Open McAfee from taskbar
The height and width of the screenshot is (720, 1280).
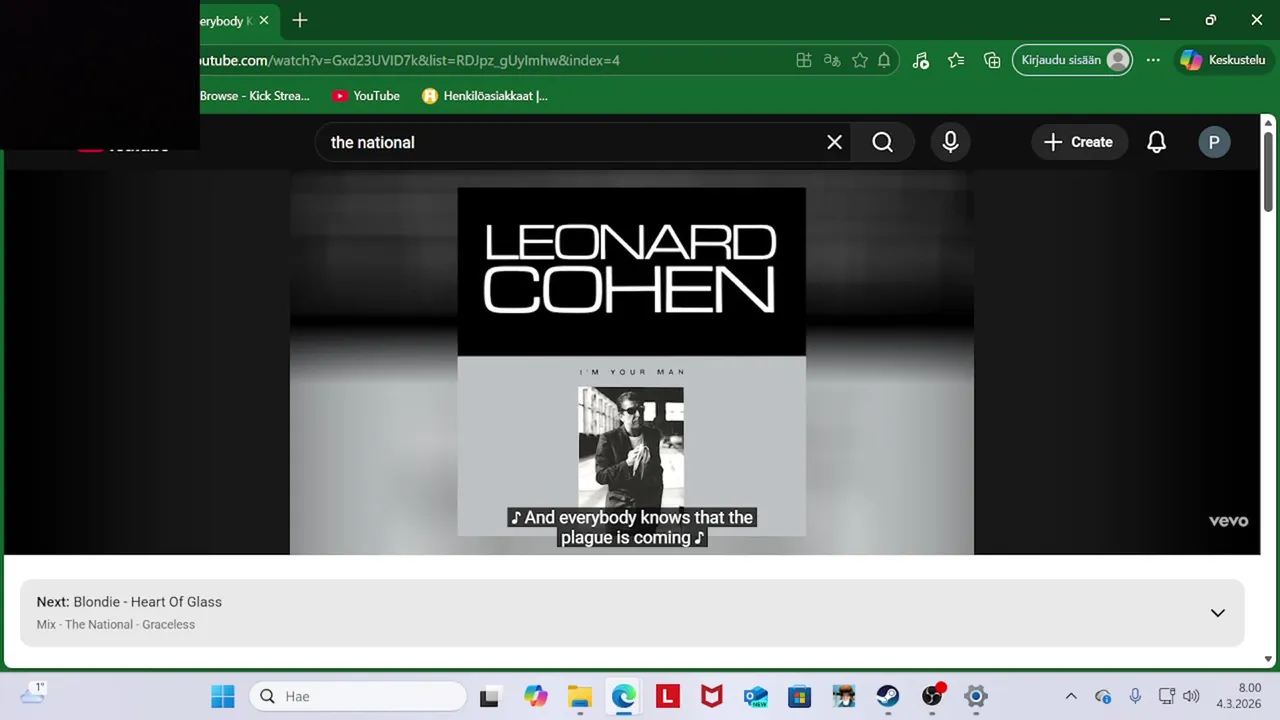pos(712,696)
